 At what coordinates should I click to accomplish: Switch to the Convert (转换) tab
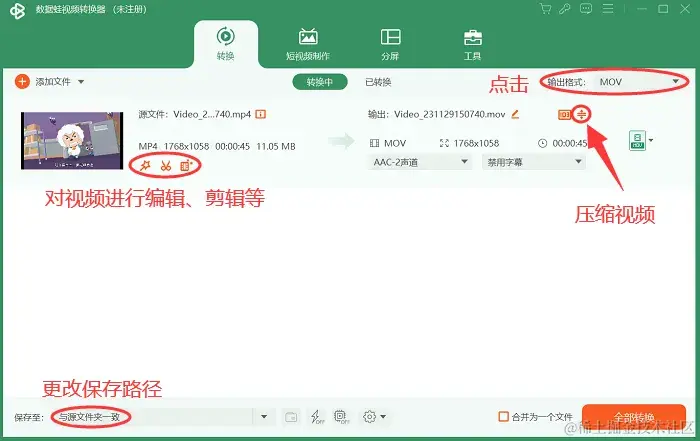(x=225, y=44)
